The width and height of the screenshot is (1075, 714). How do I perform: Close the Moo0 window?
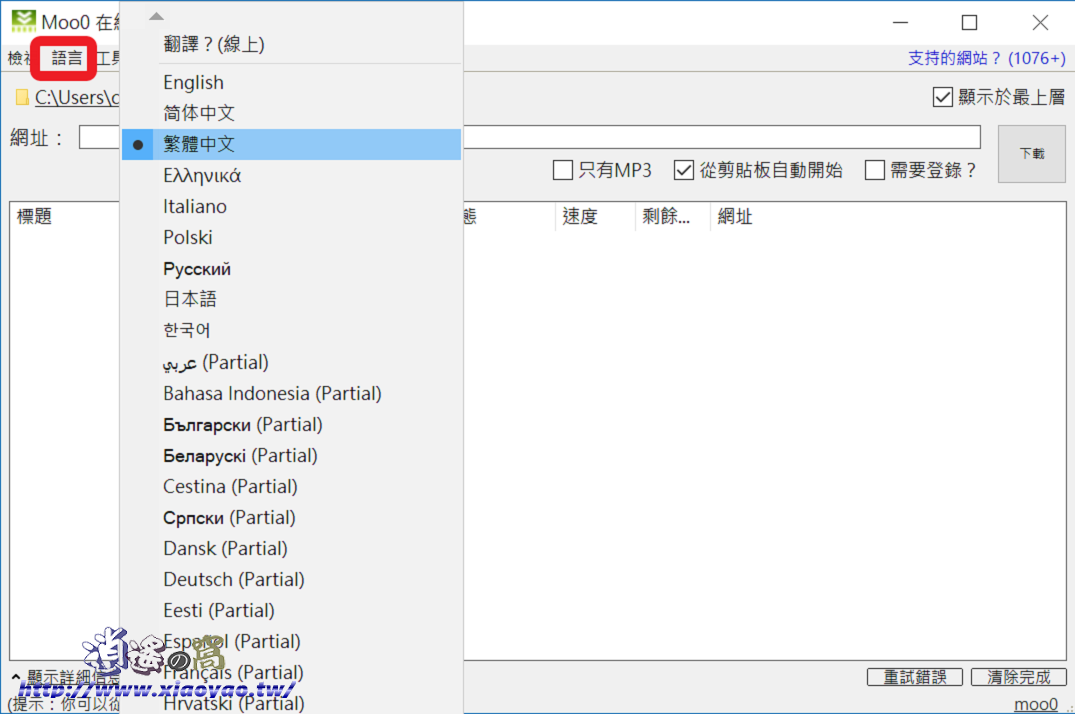[x=1040, y=23]
